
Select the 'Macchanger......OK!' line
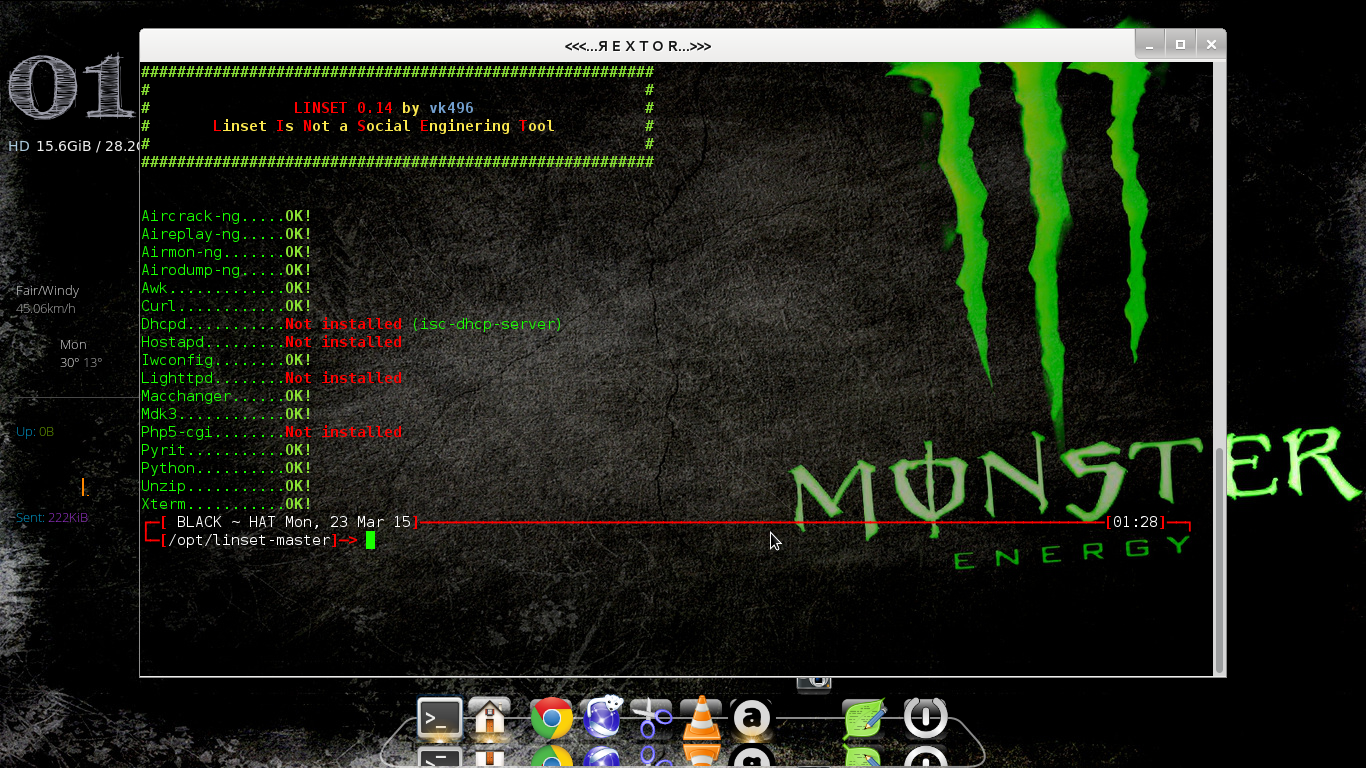pyautogui.click(x=226, y=396)
